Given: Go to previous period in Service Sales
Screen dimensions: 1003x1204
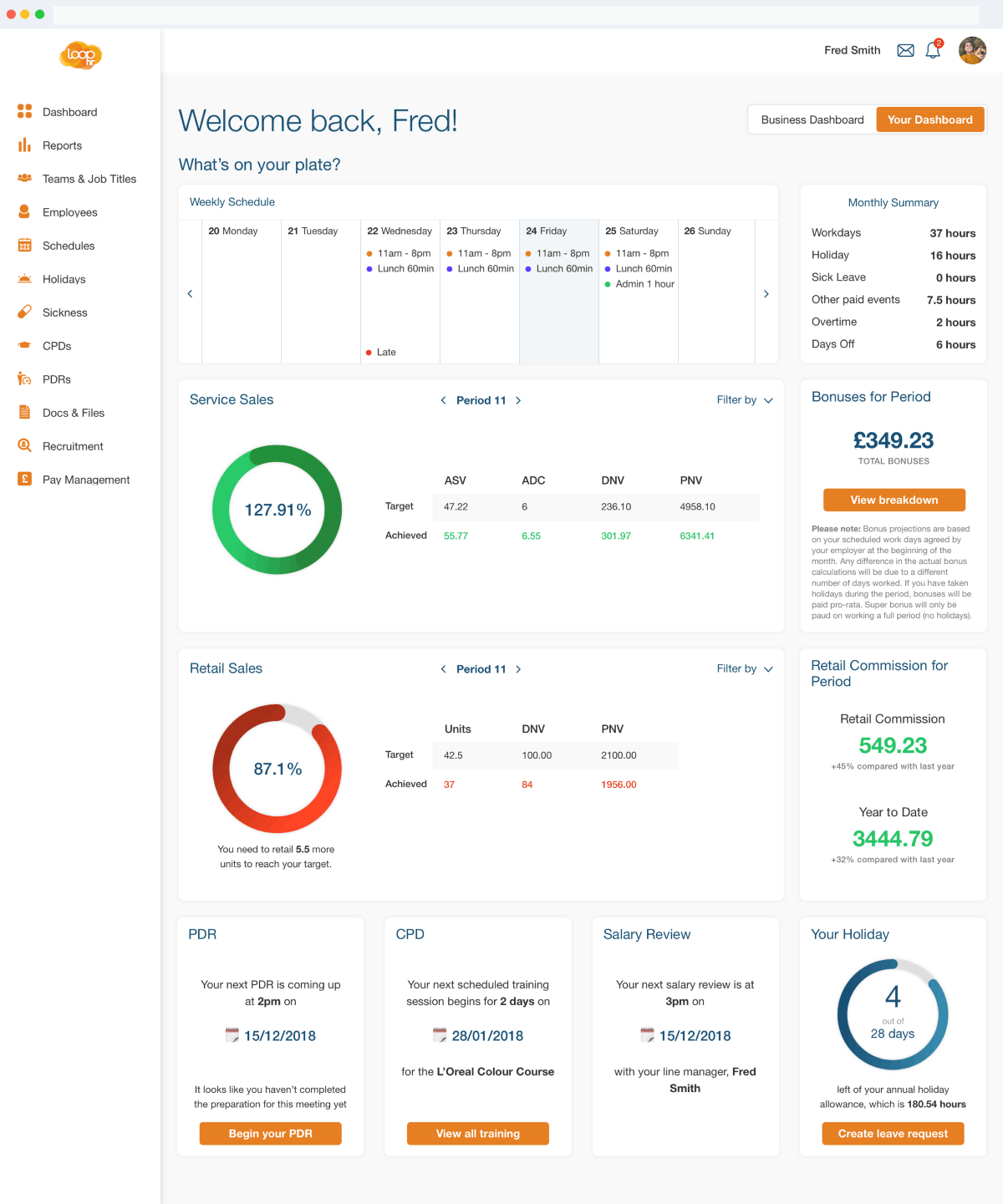Looking at the screenshot, I should (x=443, y=400).
